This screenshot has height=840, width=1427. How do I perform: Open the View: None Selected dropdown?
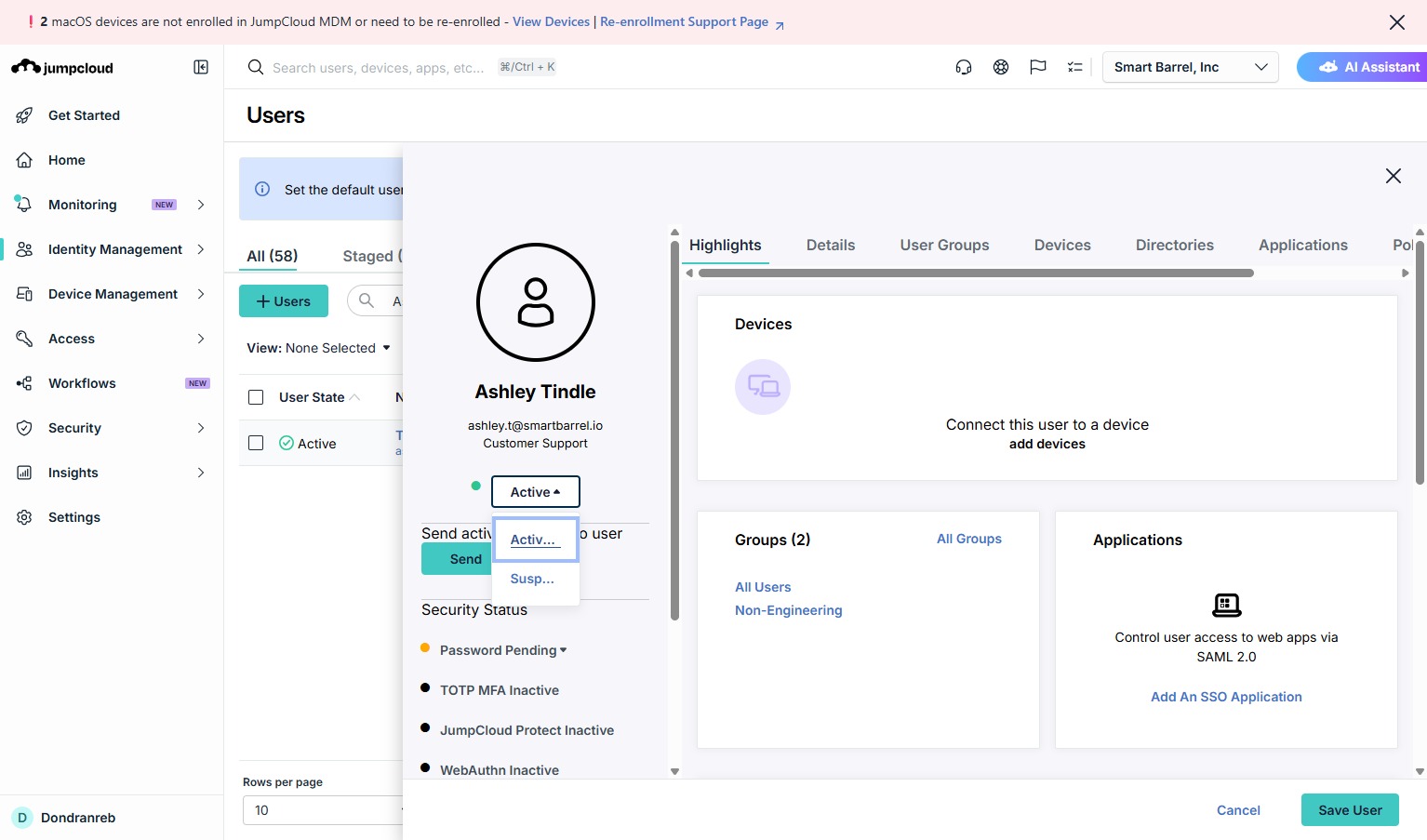318,348
